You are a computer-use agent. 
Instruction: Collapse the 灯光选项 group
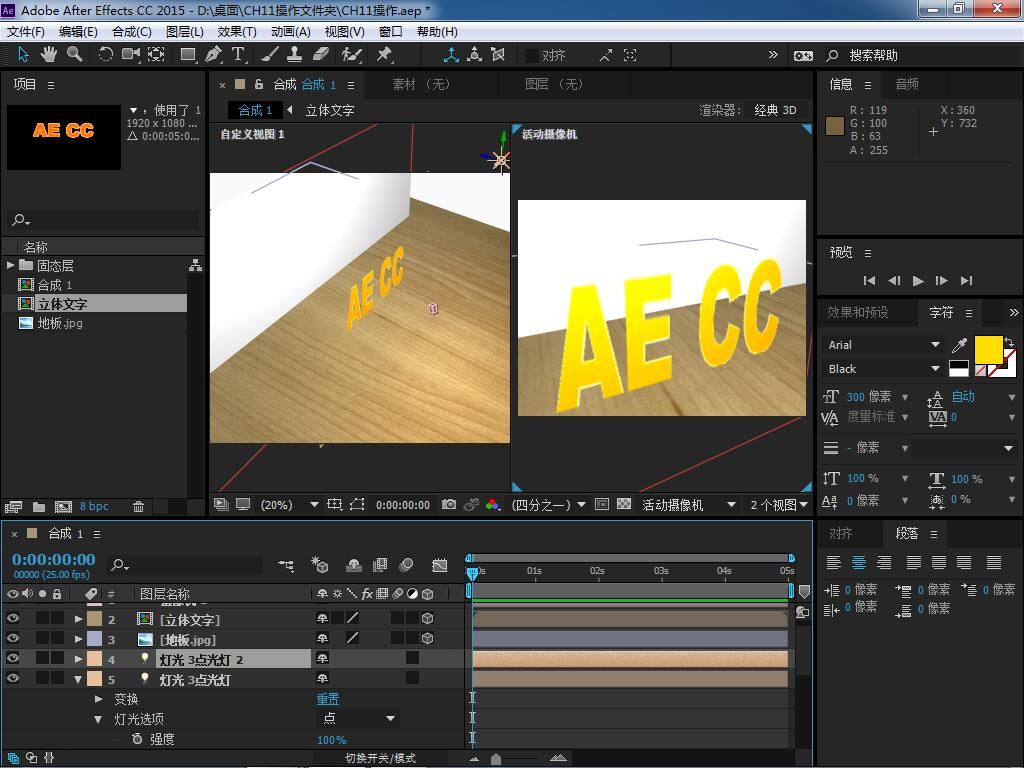[98, 719]
